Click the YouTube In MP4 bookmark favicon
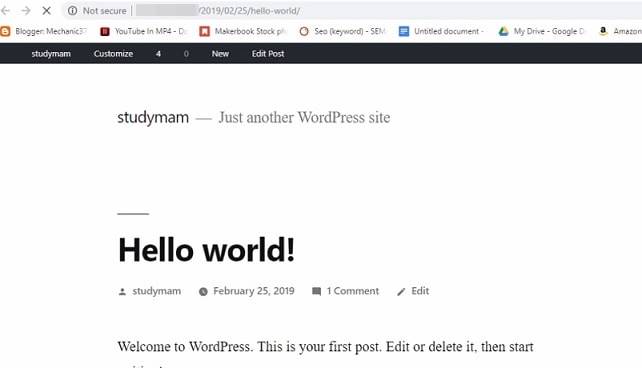642x368 pixels. pos(105,31)
